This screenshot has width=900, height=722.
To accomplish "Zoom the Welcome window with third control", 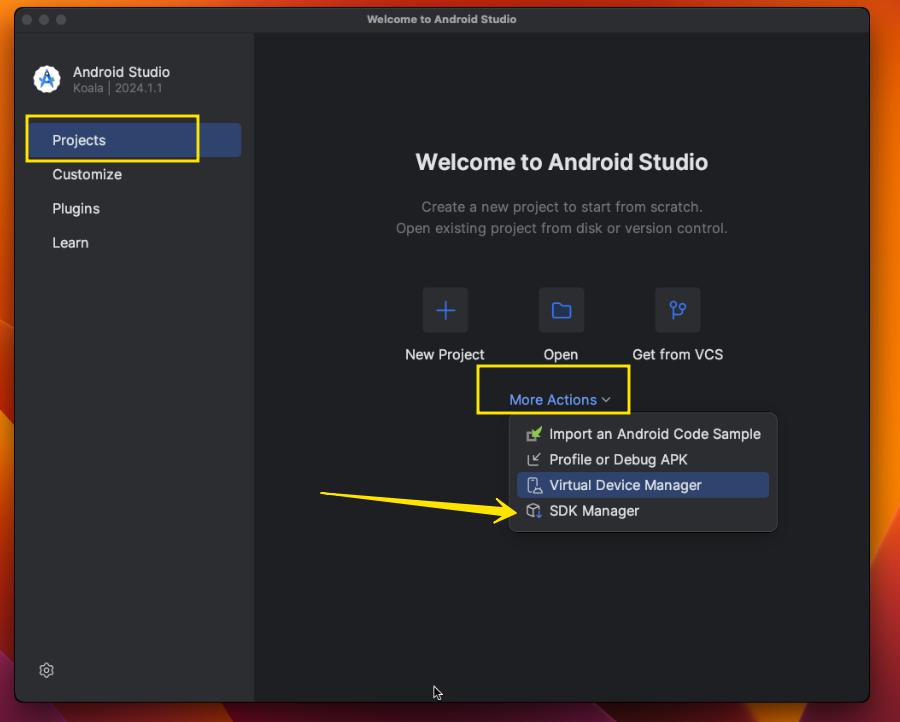I will pyautogui.click(x=61, y=20).
